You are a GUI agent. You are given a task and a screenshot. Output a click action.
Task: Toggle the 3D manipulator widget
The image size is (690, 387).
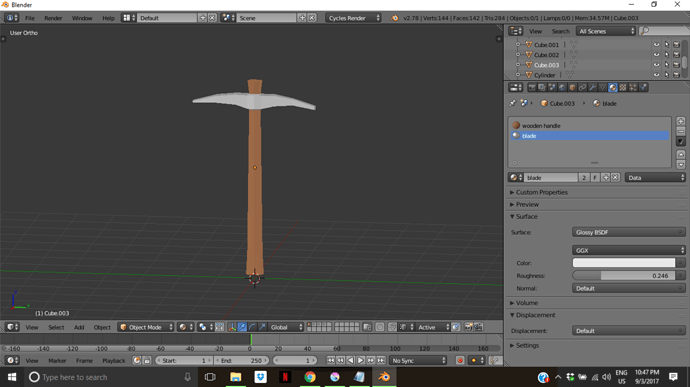[x=231, y=327]
